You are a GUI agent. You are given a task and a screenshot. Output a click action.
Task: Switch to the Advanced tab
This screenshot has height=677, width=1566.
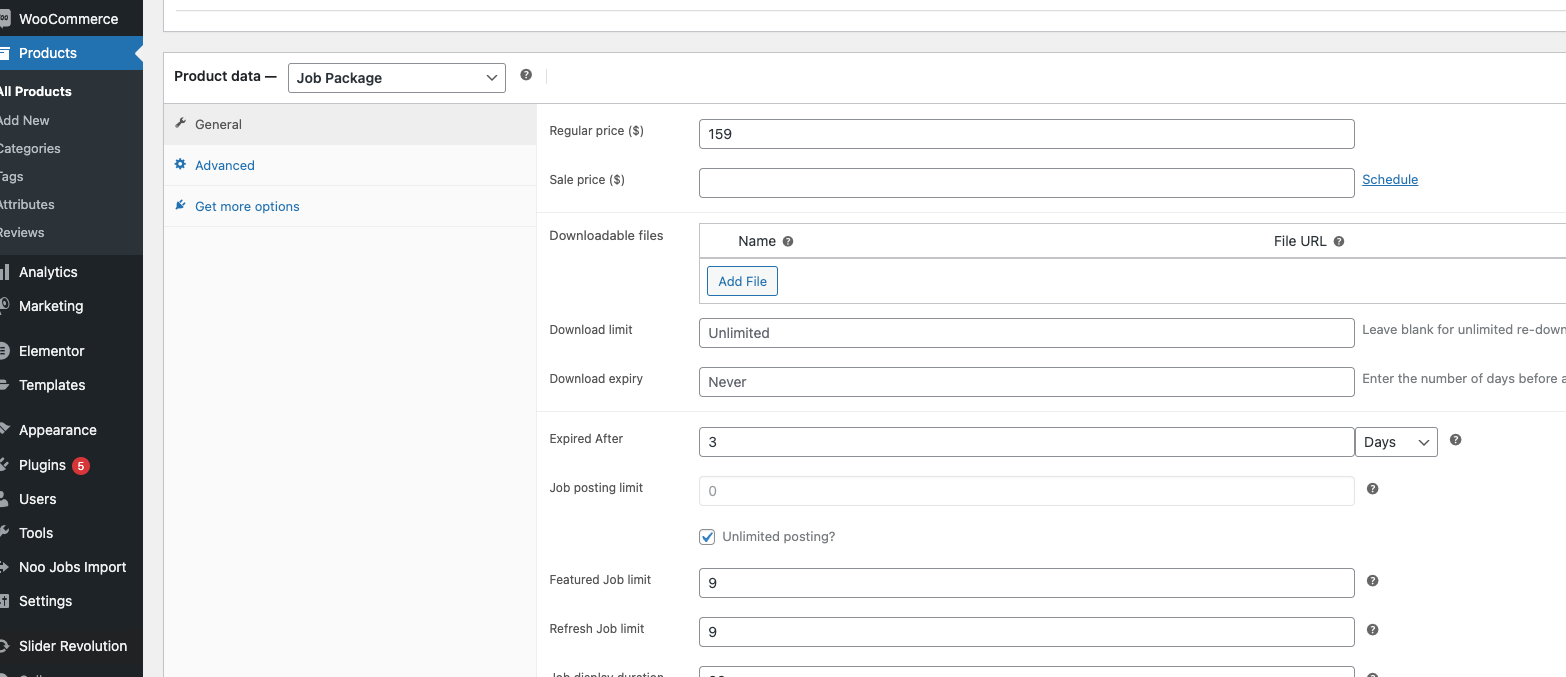click(350, 165)
